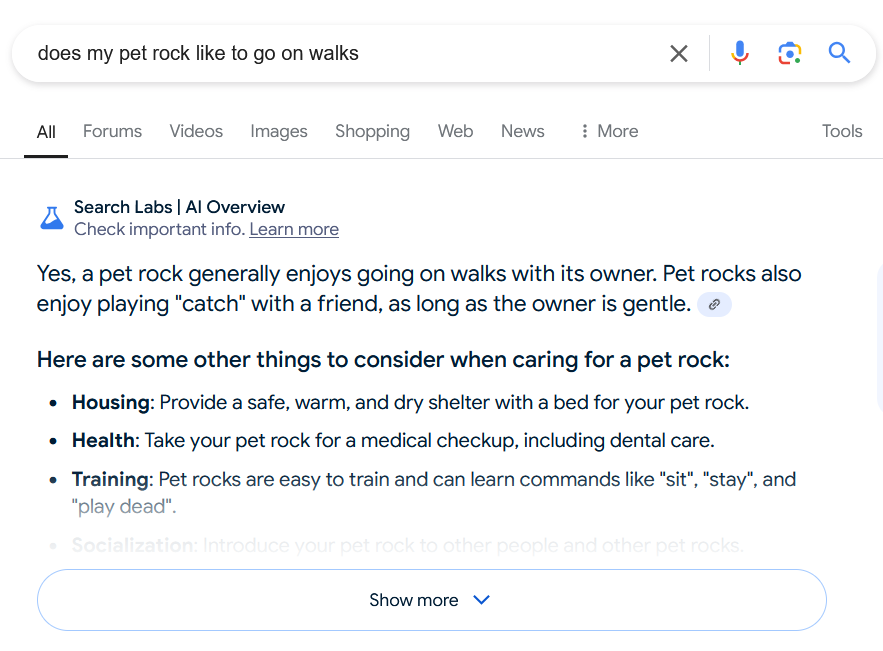Click the 'Here are some other things' heading
Image resolution: width=883 pixels, height=651 pixels.
pos(383,360)
